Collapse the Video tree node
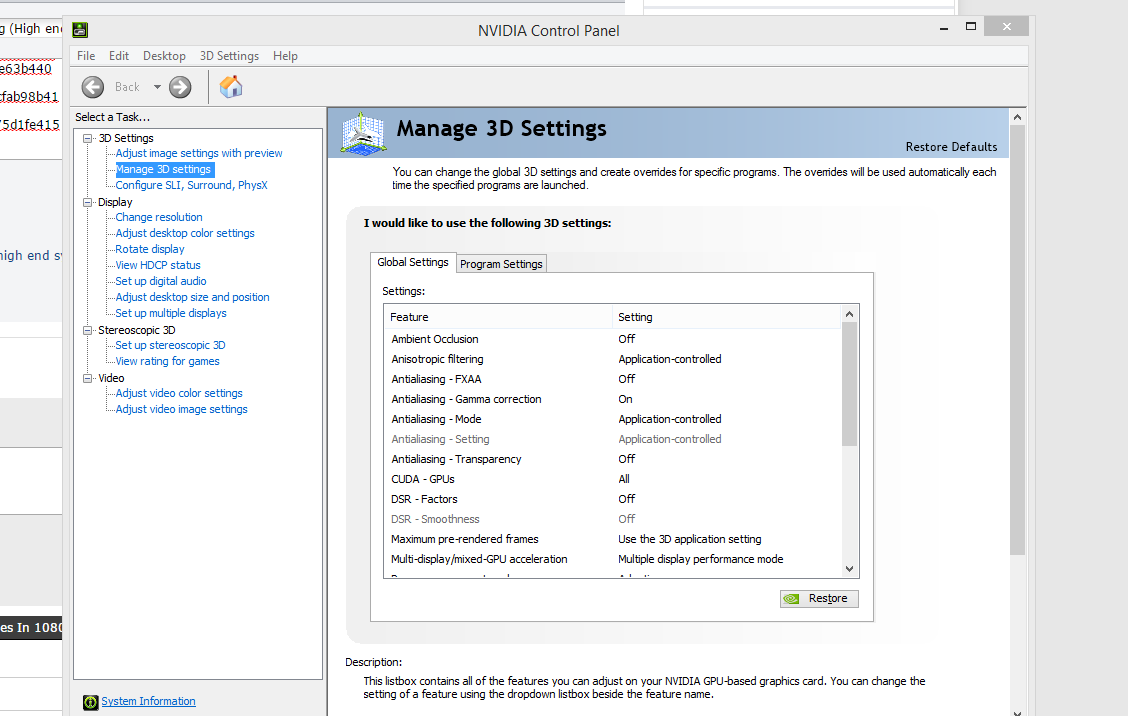 pos(88,378)
